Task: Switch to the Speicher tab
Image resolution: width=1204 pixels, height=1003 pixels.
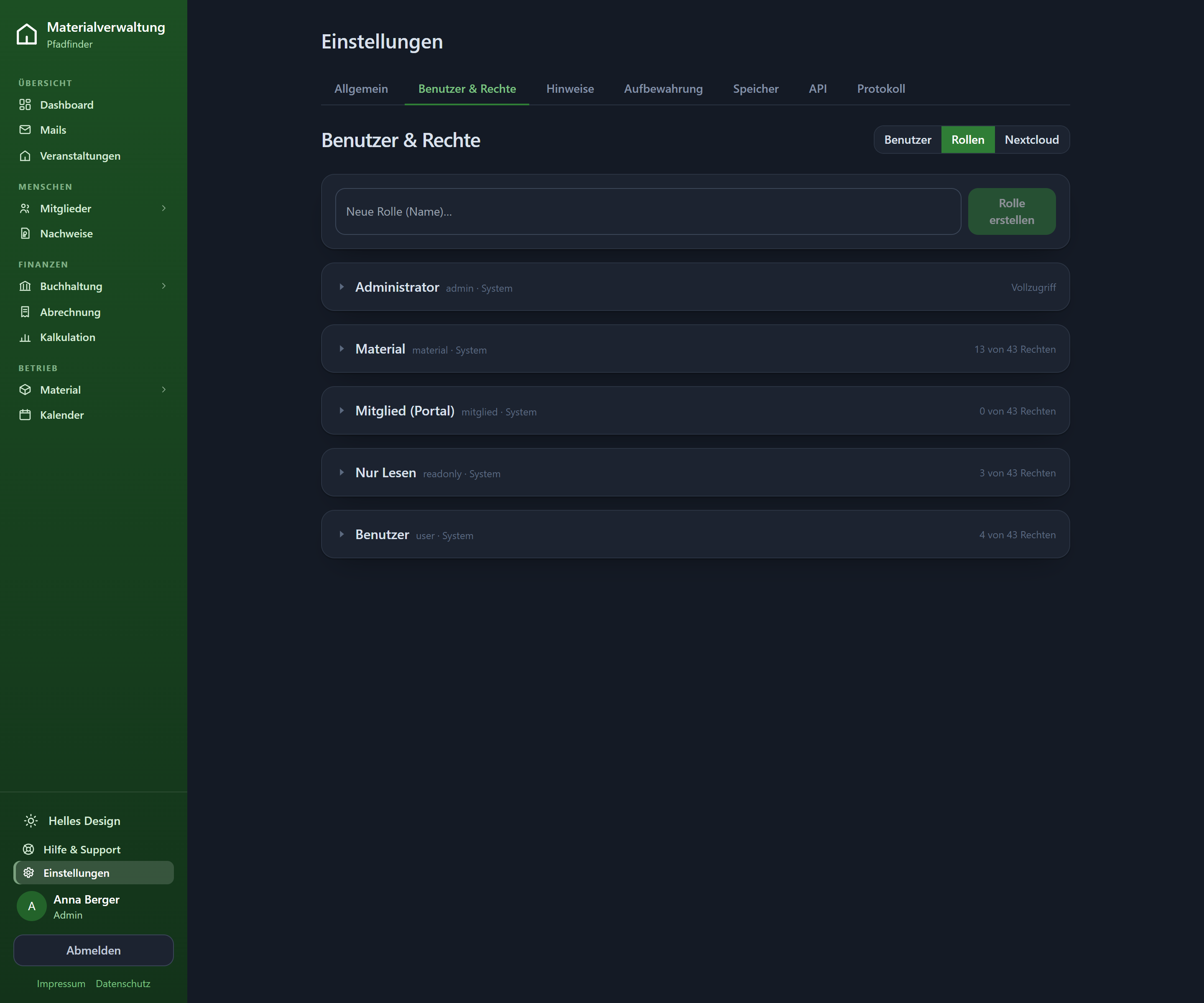Action: click(x=756, y=89)
